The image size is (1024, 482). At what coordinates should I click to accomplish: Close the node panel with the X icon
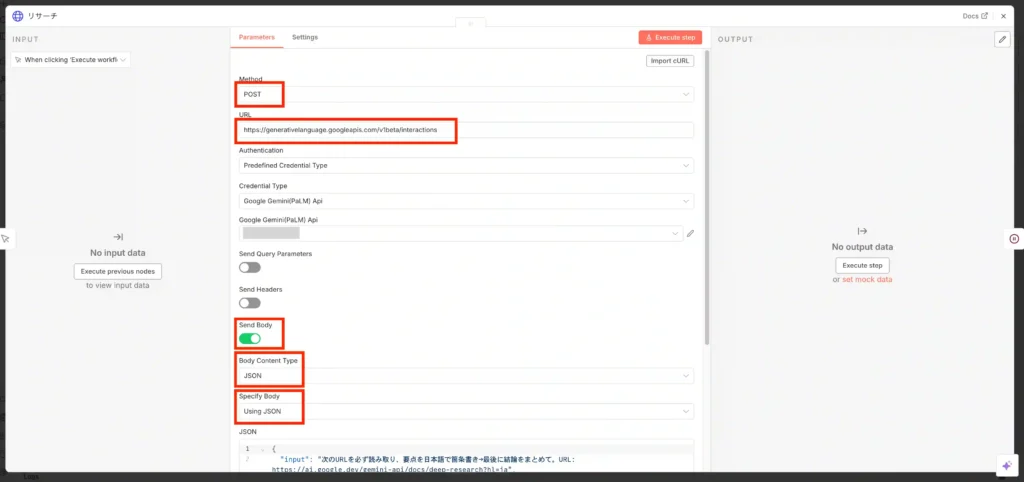pyautogui.click(x=1003, y=16)
